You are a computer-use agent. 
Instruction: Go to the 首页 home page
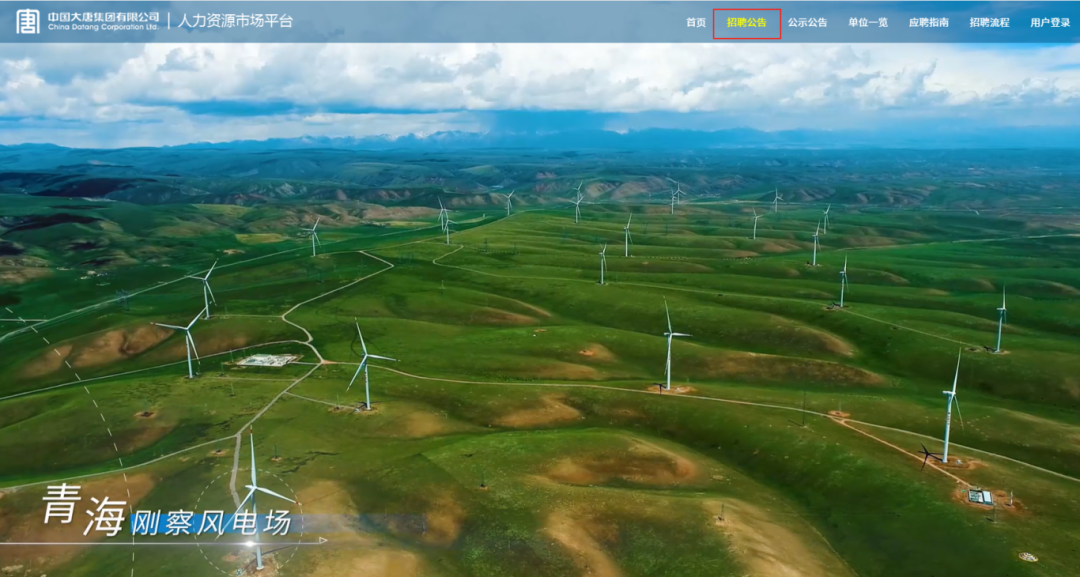[696, 22]
